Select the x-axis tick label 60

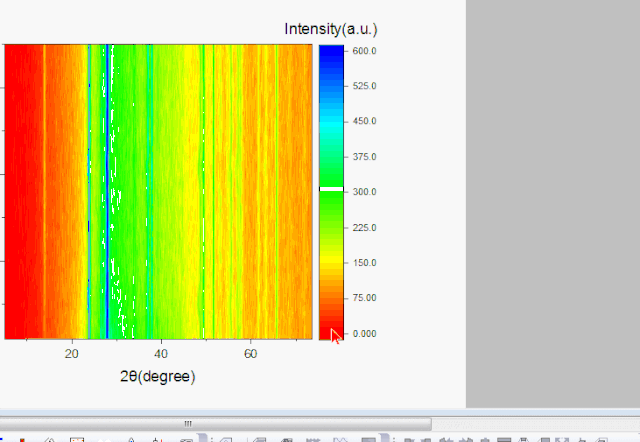click(251, 353)
